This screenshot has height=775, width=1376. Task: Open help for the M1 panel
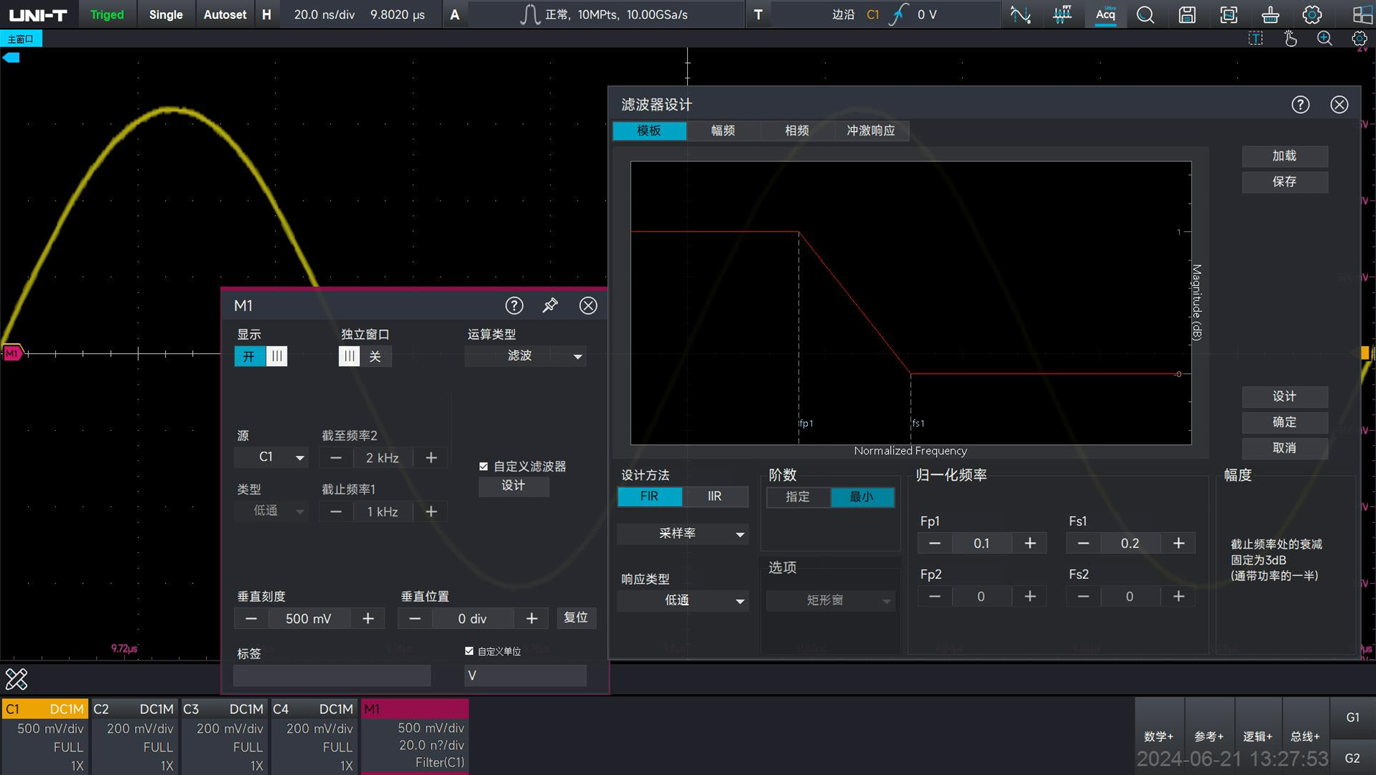click(514, 305)
